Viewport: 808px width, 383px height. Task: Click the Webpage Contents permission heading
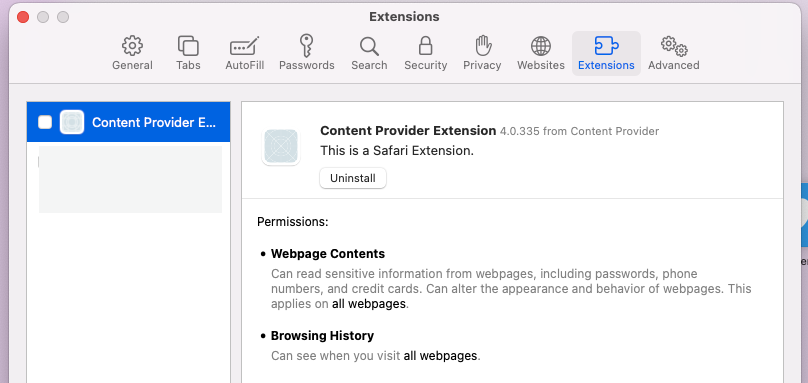point(328,254)
